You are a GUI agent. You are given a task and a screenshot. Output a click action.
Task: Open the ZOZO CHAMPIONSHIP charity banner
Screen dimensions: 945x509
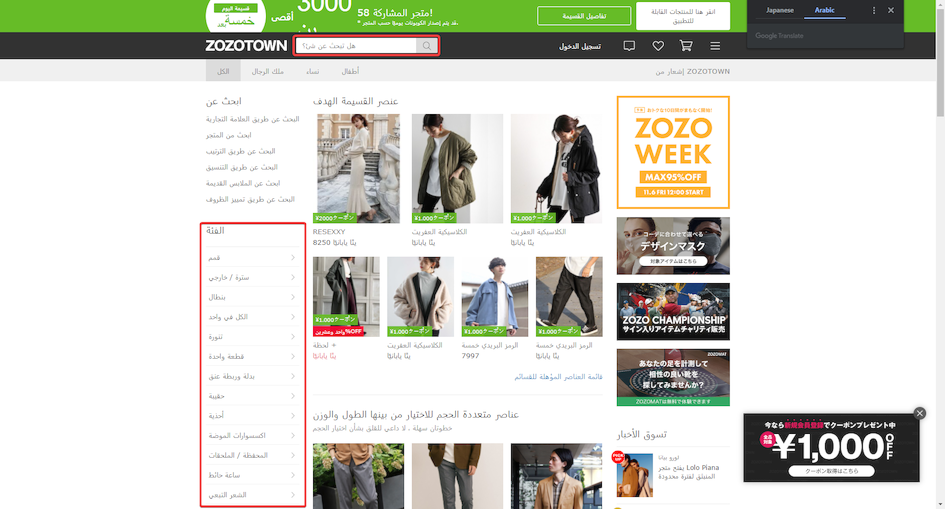coord(673,311)
